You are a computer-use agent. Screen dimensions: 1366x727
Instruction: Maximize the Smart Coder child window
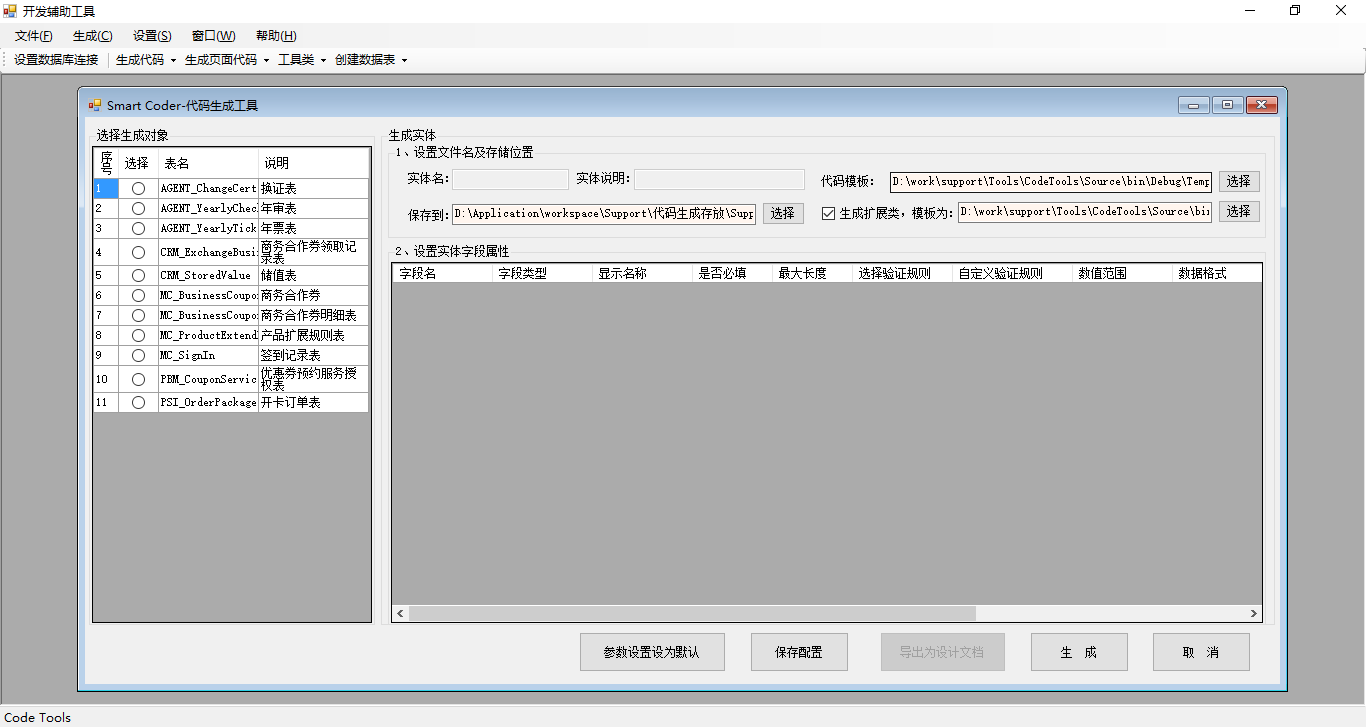coord(1227,105)
